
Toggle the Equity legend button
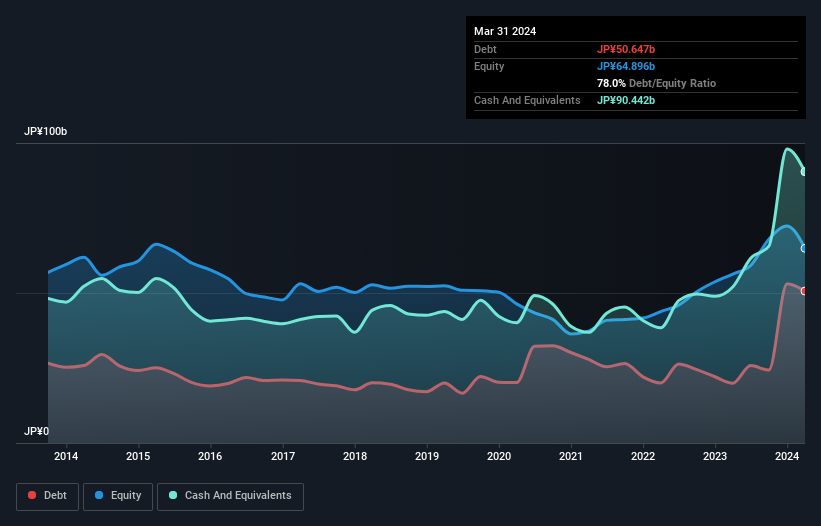pos(118,496)
